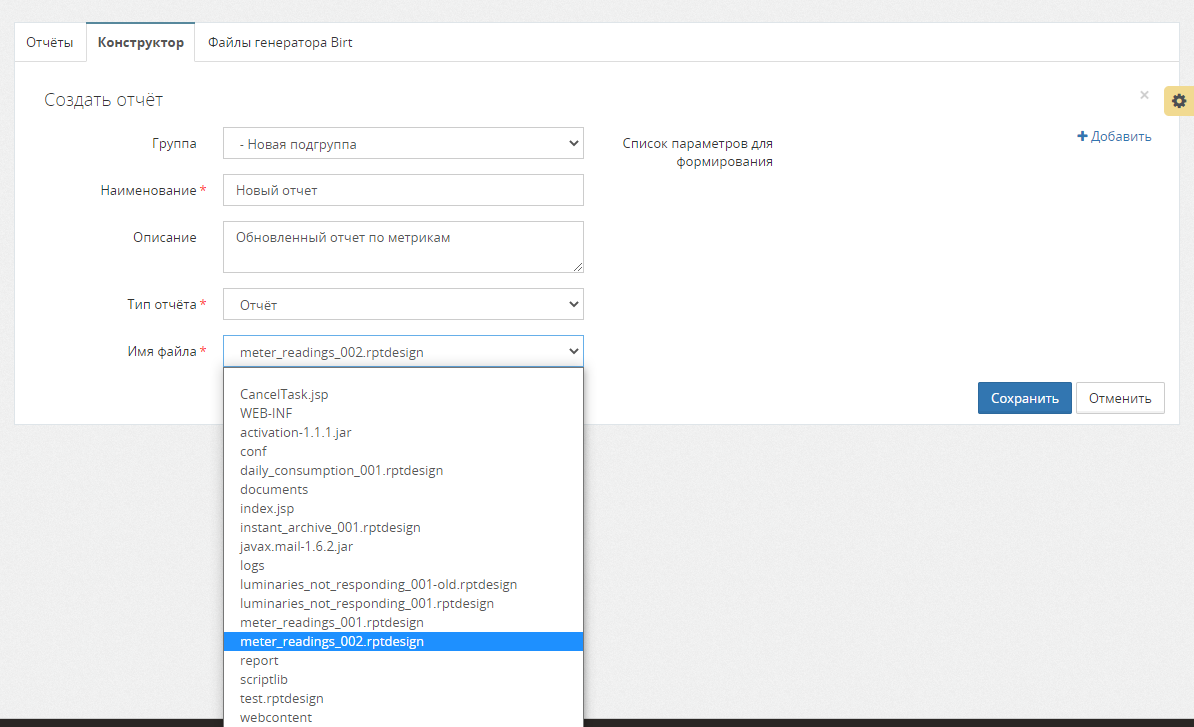Expand the Тип отчёта dropdown
This screenshot has width=1194, height=727.
coord(403,304)
